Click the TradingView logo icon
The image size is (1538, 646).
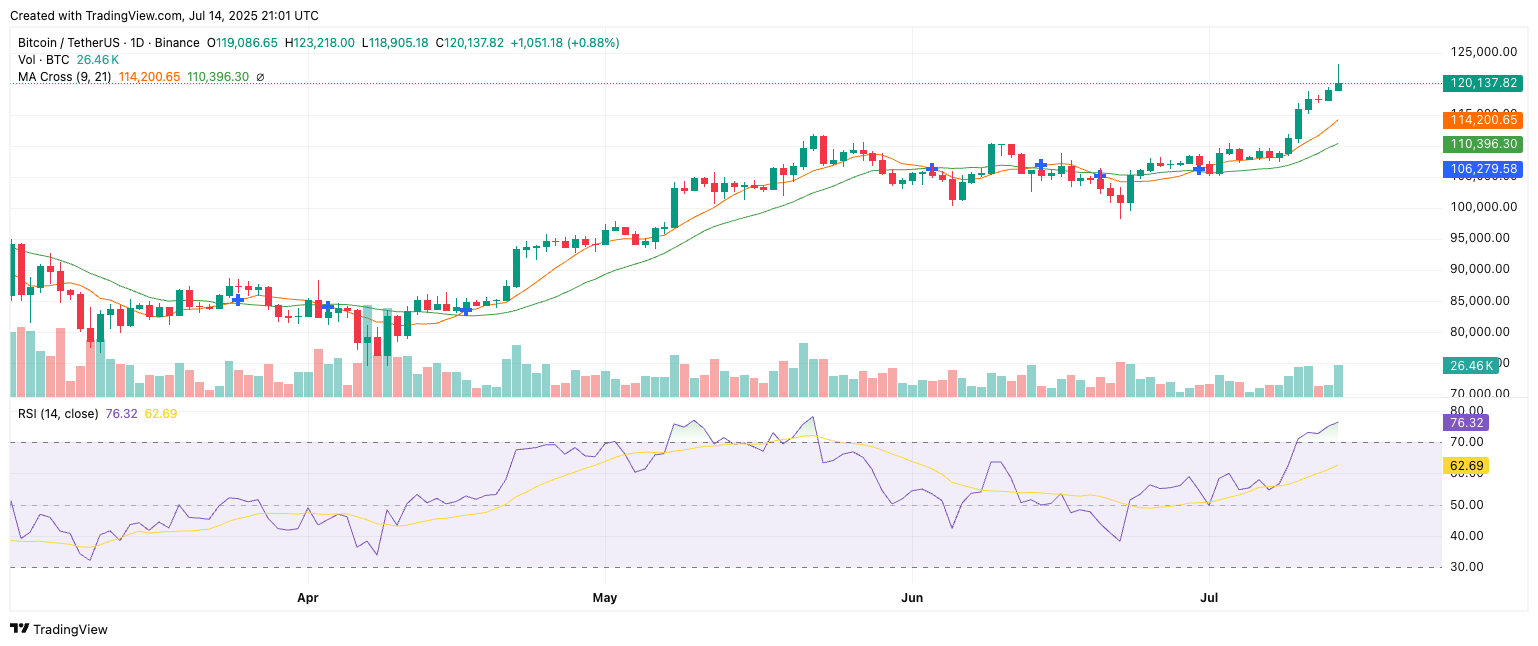19,629
